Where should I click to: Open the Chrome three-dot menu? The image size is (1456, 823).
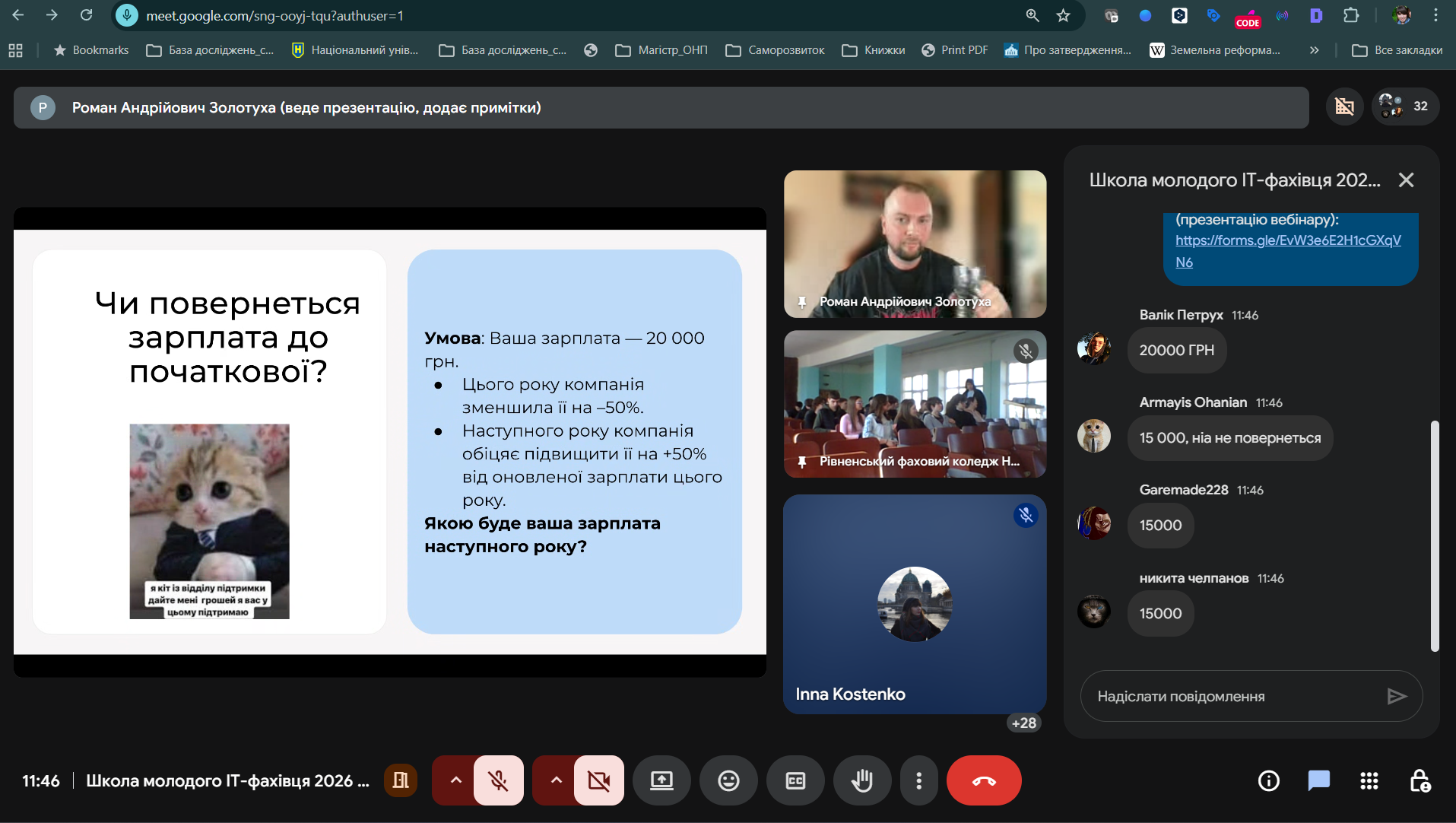1435,15
